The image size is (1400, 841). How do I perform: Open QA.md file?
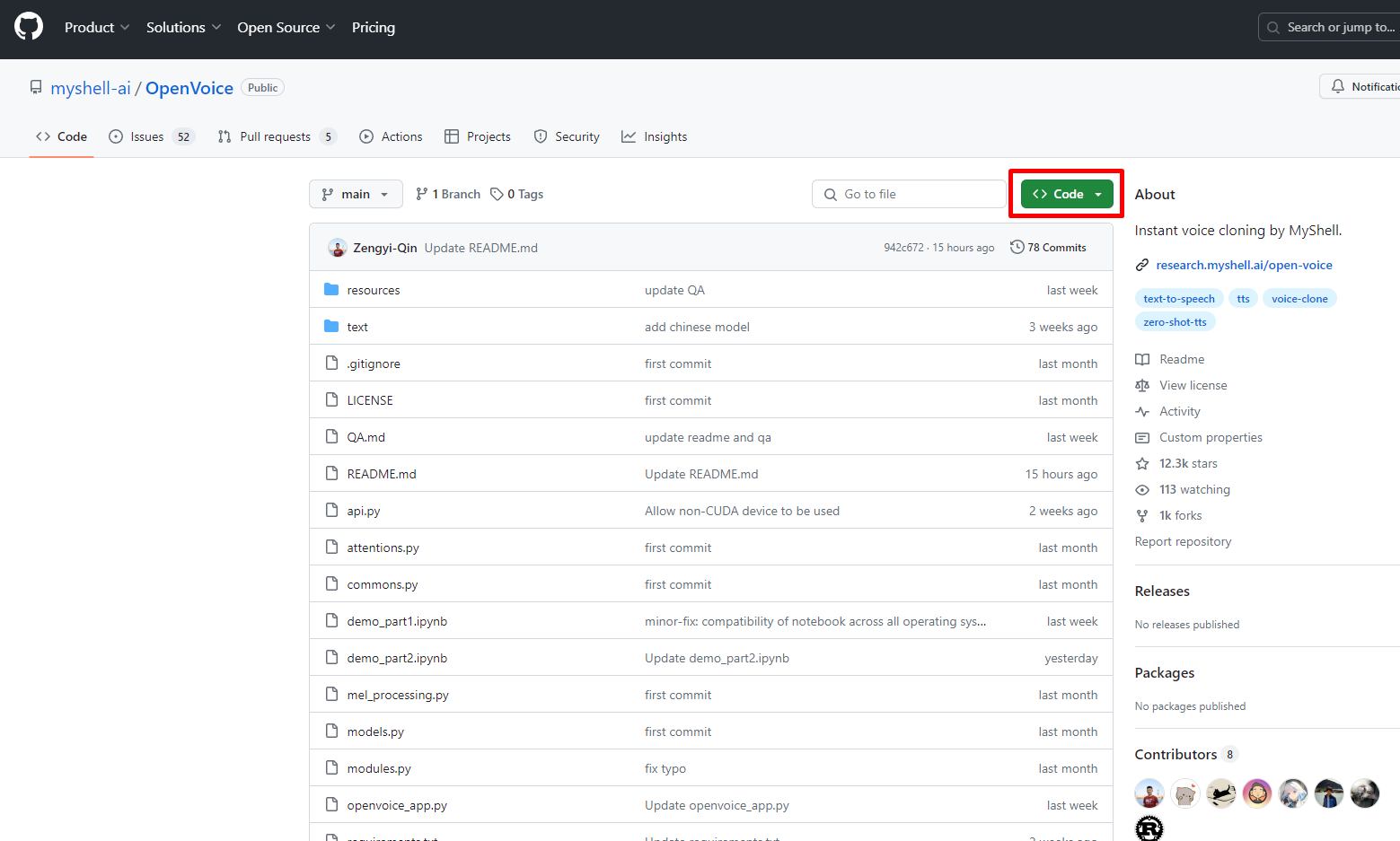click(366, 437)
